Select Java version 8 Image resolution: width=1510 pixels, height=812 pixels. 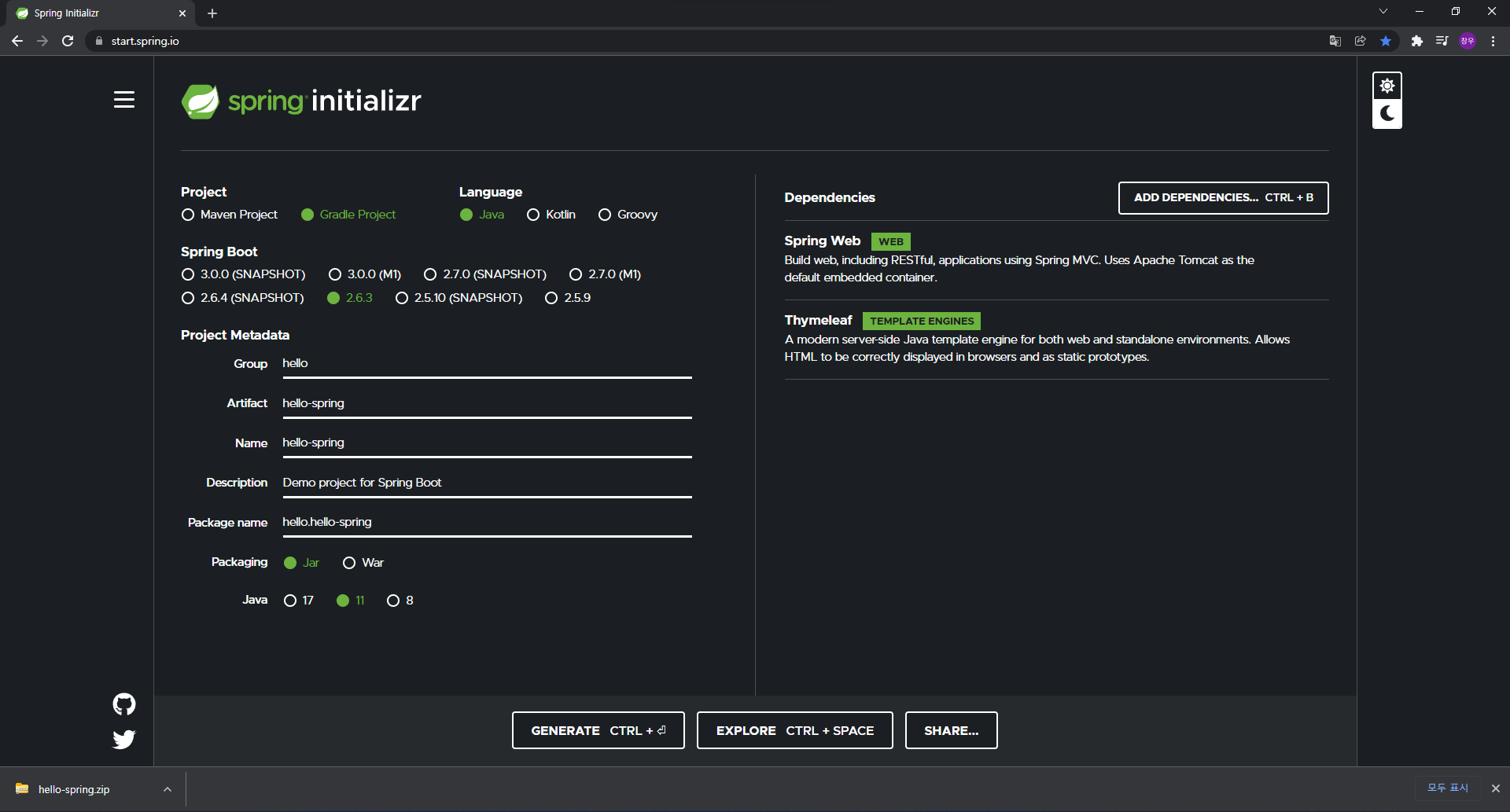(x=400, y=601)
